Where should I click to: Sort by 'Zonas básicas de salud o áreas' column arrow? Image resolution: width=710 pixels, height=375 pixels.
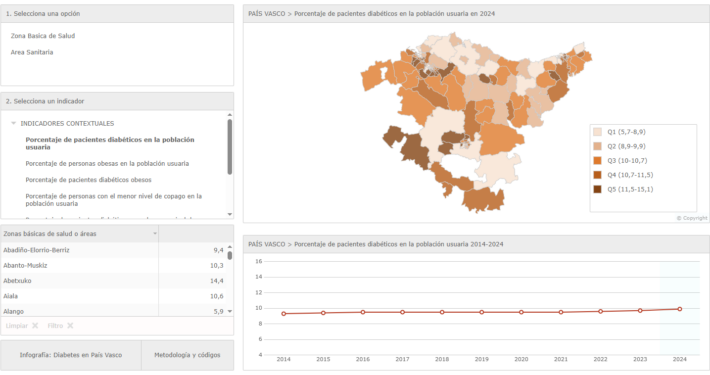pyautogui.click(x=155, y=234)
